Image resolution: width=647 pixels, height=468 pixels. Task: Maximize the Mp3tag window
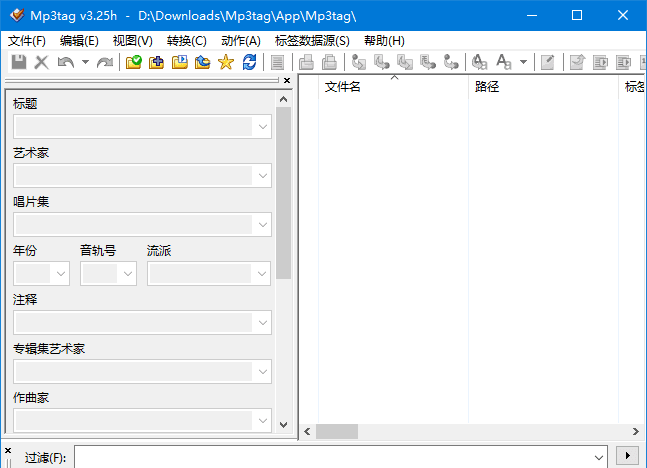click(x=577, y=15)
